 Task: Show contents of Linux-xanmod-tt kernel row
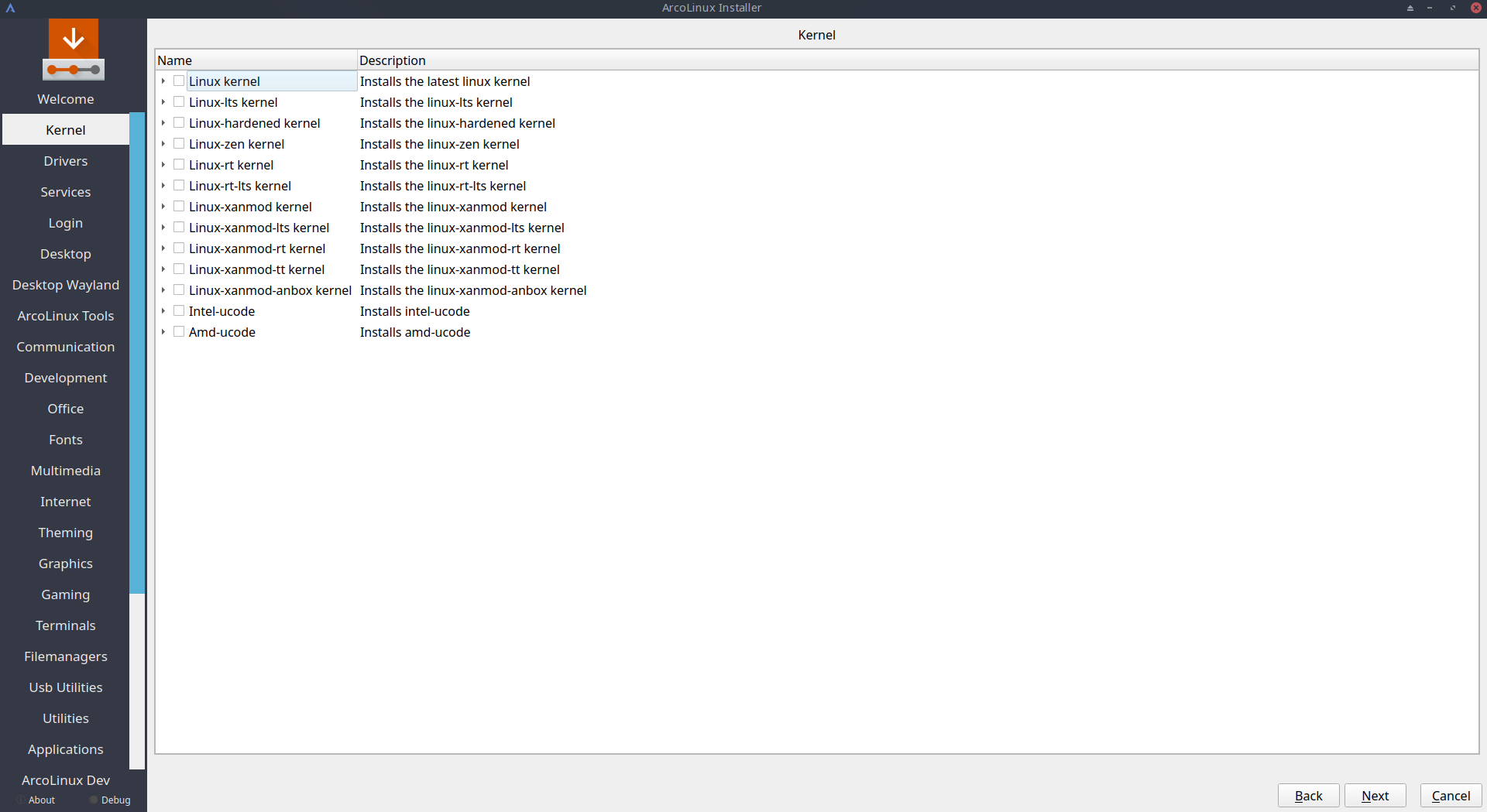[163, 269]
